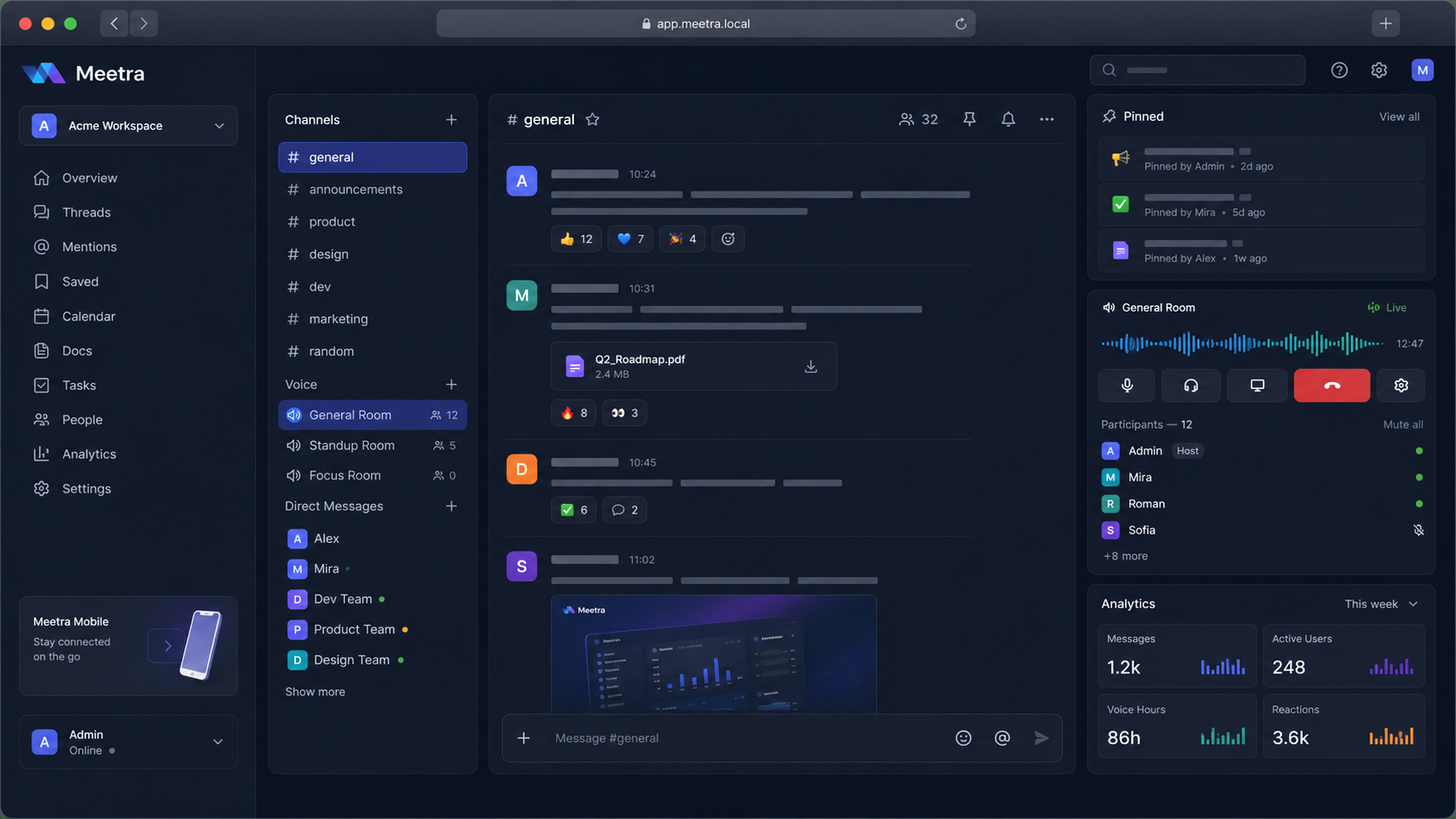Join the Standup Room voice channel
Screen dimensions: 1456x819
(373, 446)
